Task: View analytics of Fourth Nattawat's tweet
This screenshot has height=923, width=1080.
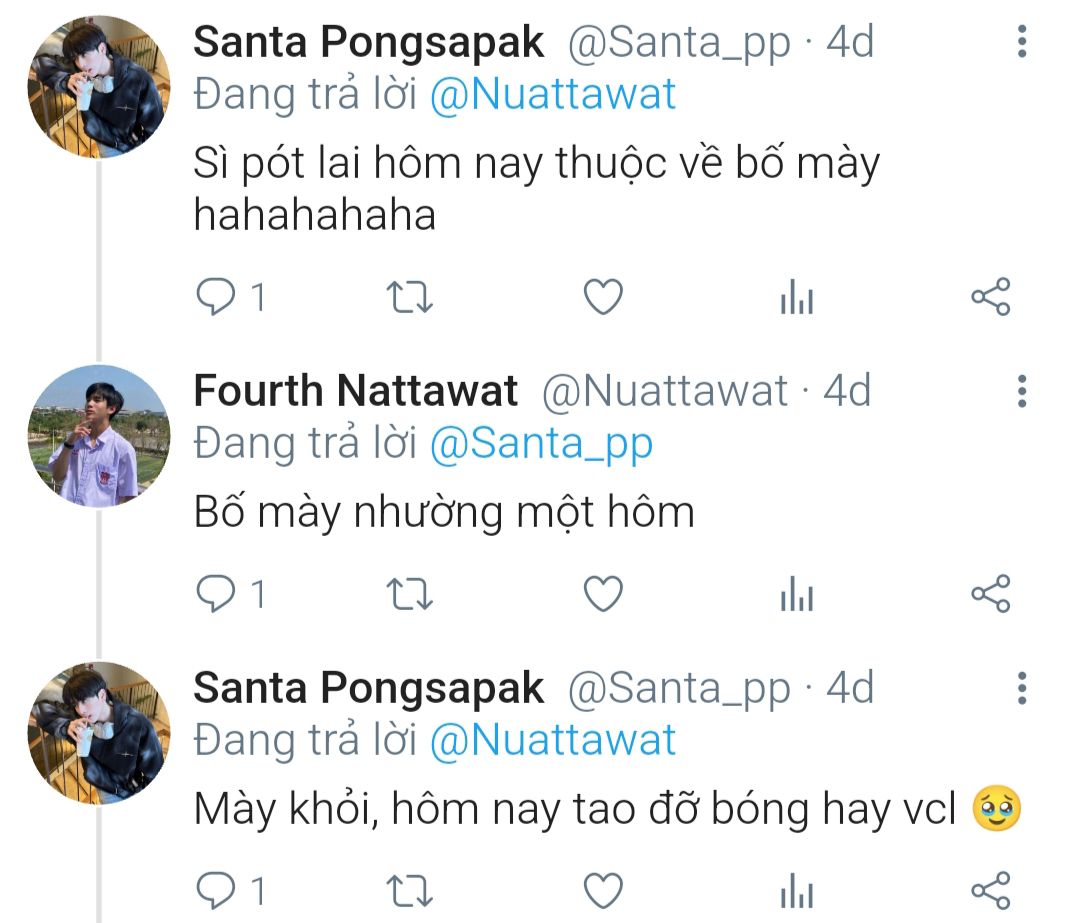Action: coord(797,595)
